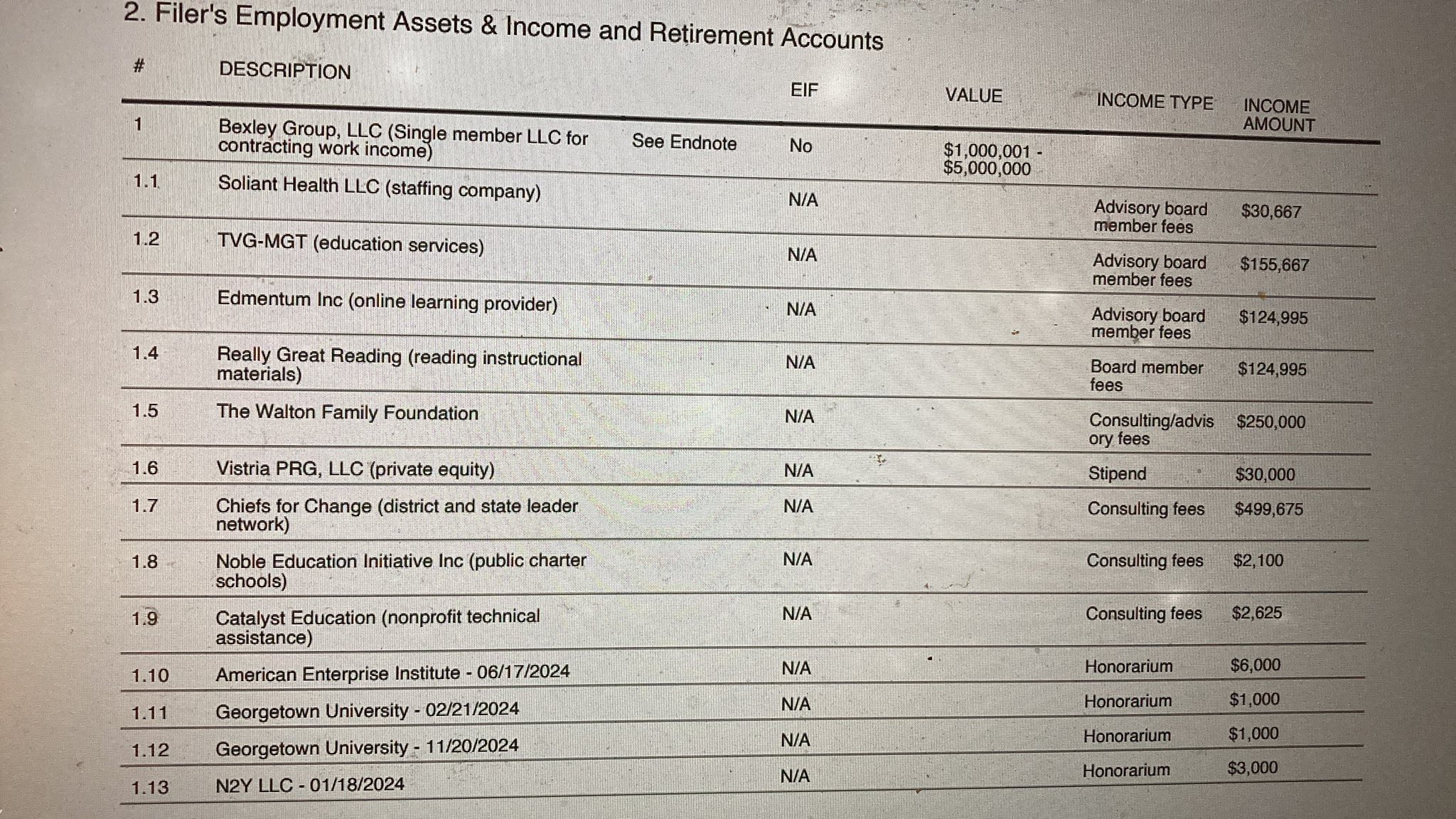Click Chiefs for Change description
Screen dimensions: 1456x819
[397, 515]
